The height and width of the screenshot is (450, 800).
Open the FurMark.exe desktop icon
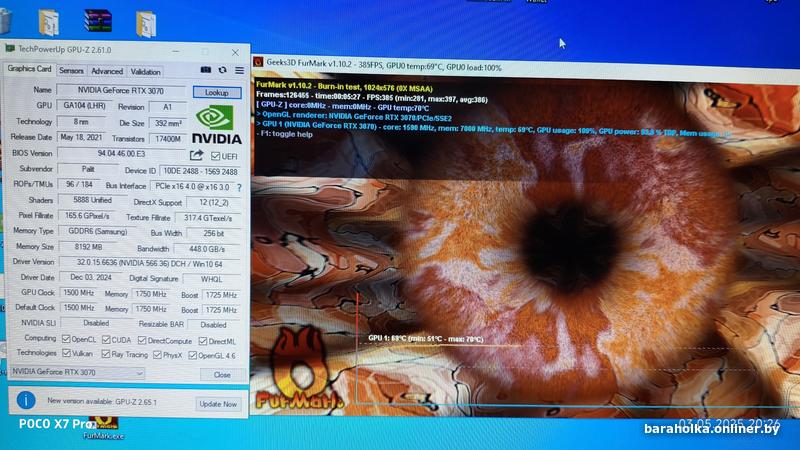[x=103, y=428]
